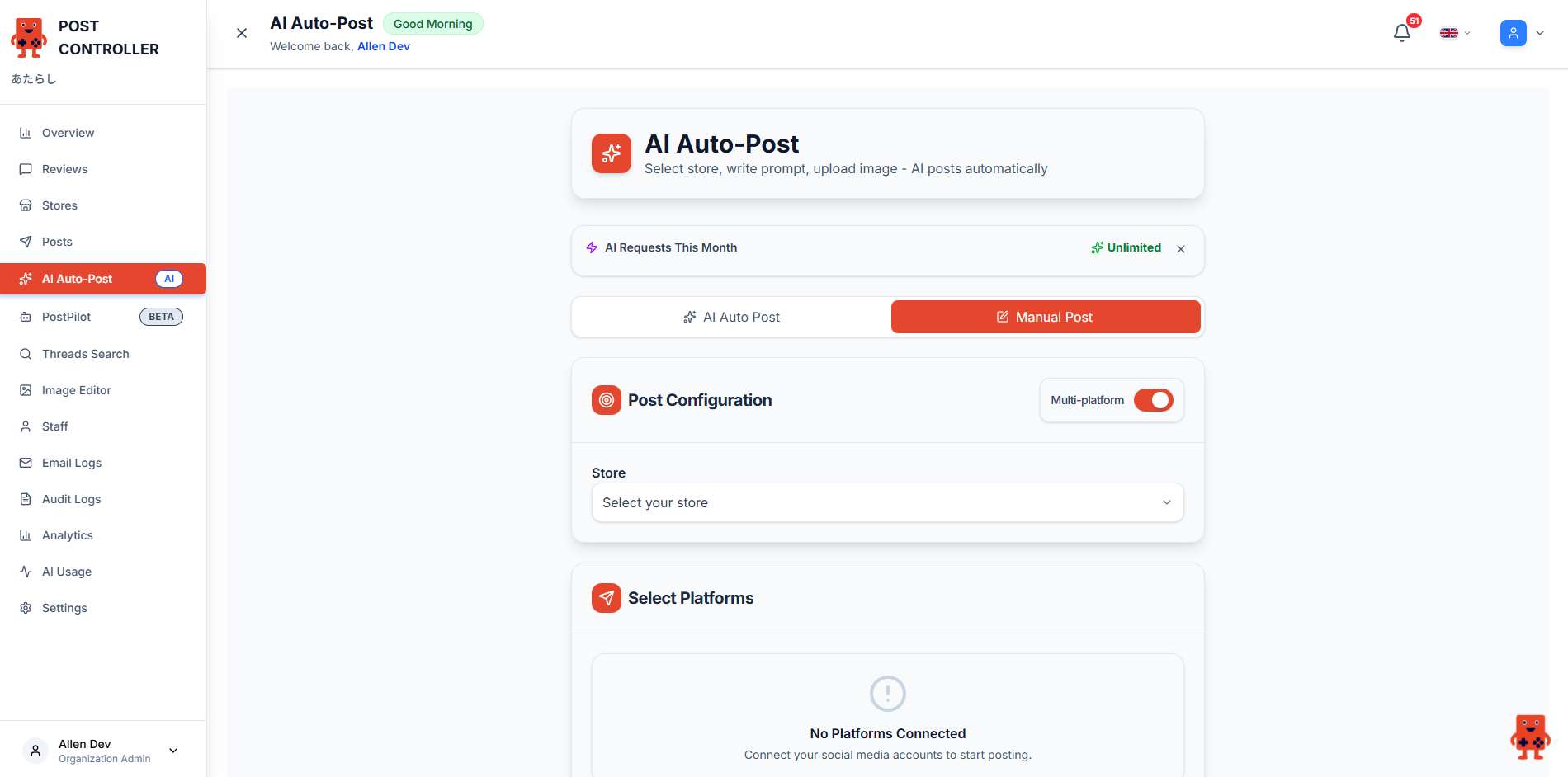Click the blue user avatar icon

pyautogui.click(x=1513, y=33)
